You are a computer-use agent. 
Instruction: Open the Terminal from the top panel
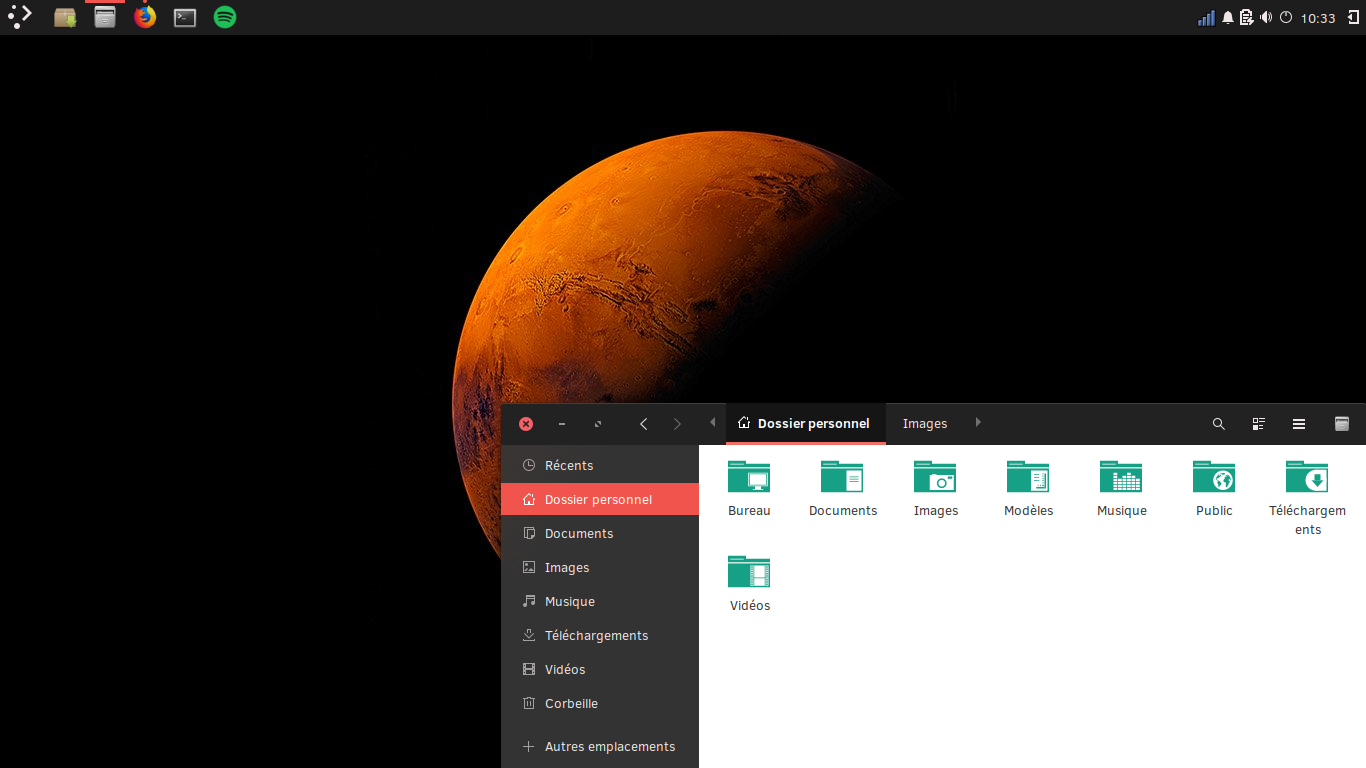click(x=185, y=17)
